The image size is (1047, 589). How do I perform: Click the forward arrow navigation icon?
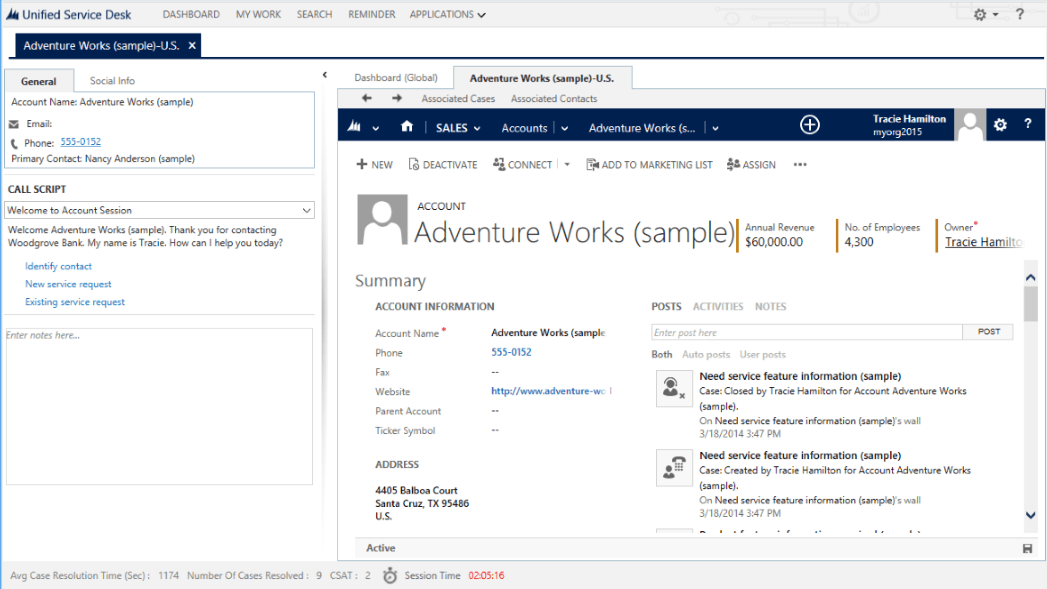coord(397,98)
